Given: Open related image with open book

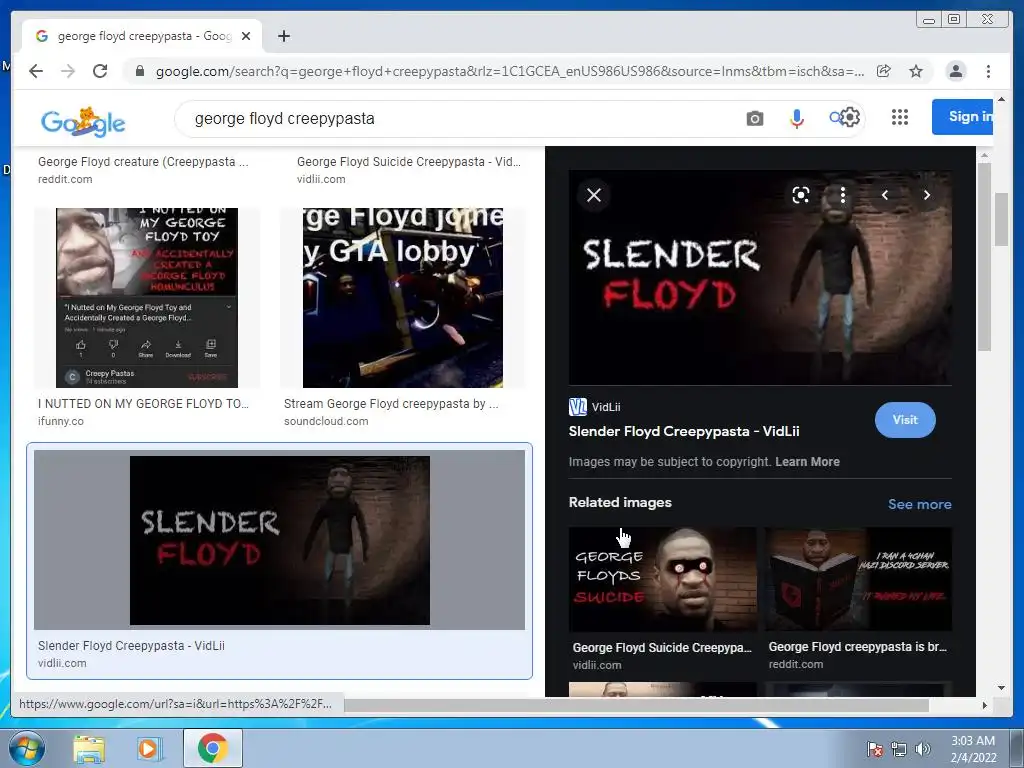Looking at the screenshot, I should click(x=858, y=579).
